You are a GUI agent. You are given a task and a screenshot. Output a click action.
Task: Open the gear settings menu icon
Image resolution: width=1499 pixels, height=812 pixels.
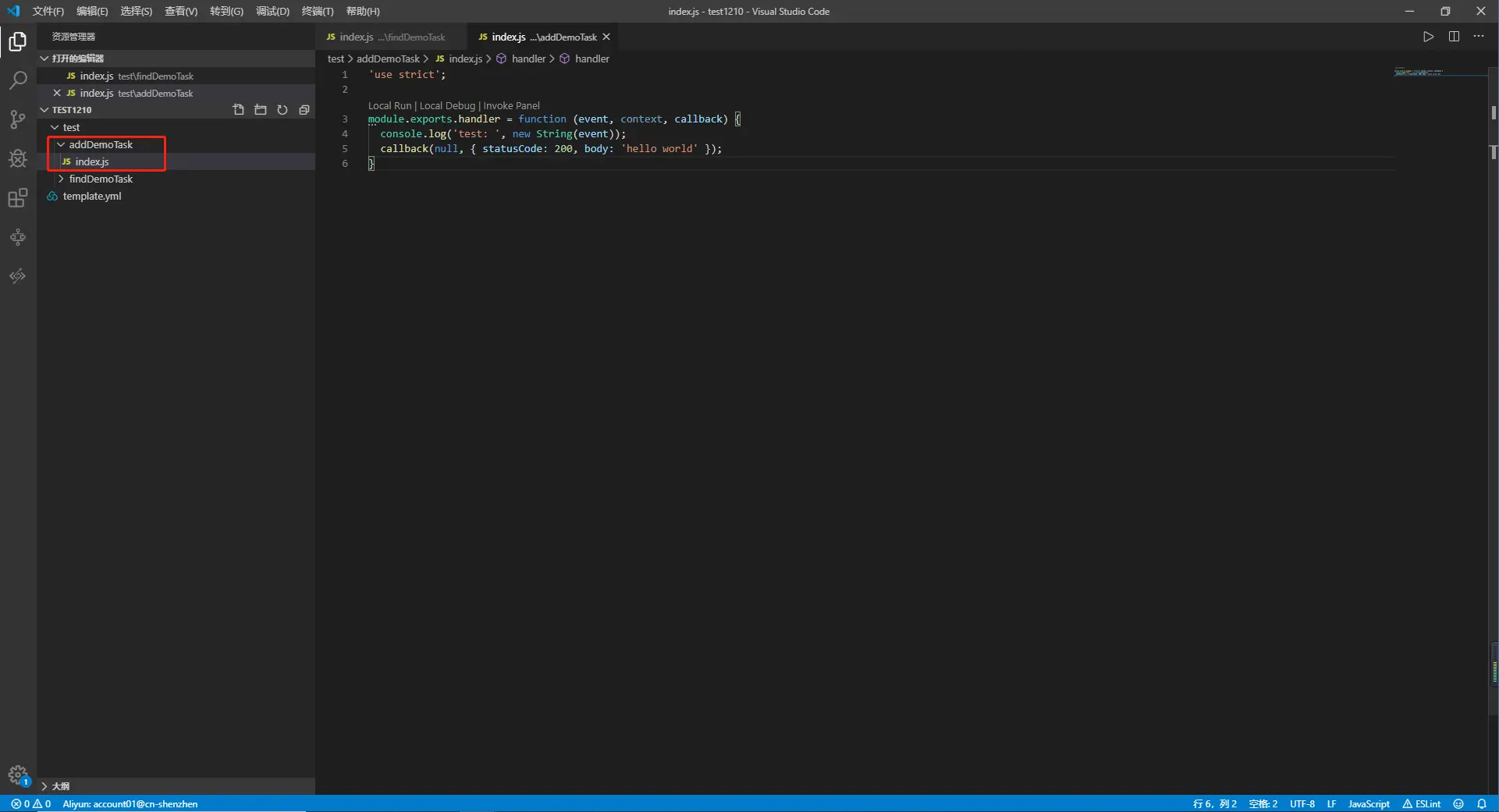pyautogui.click(x=17, y=775)
